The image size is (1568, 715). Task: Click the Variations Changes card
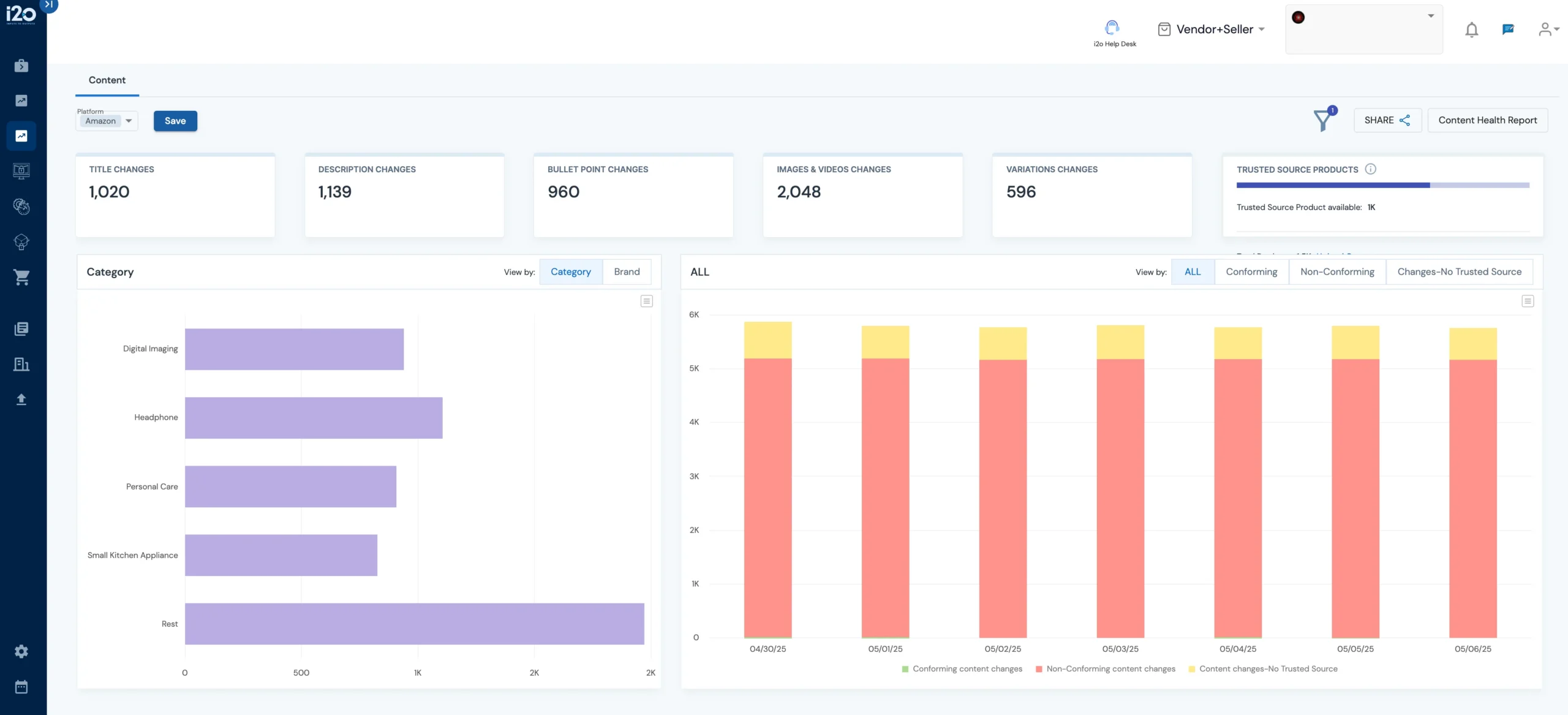point(1092,195)
